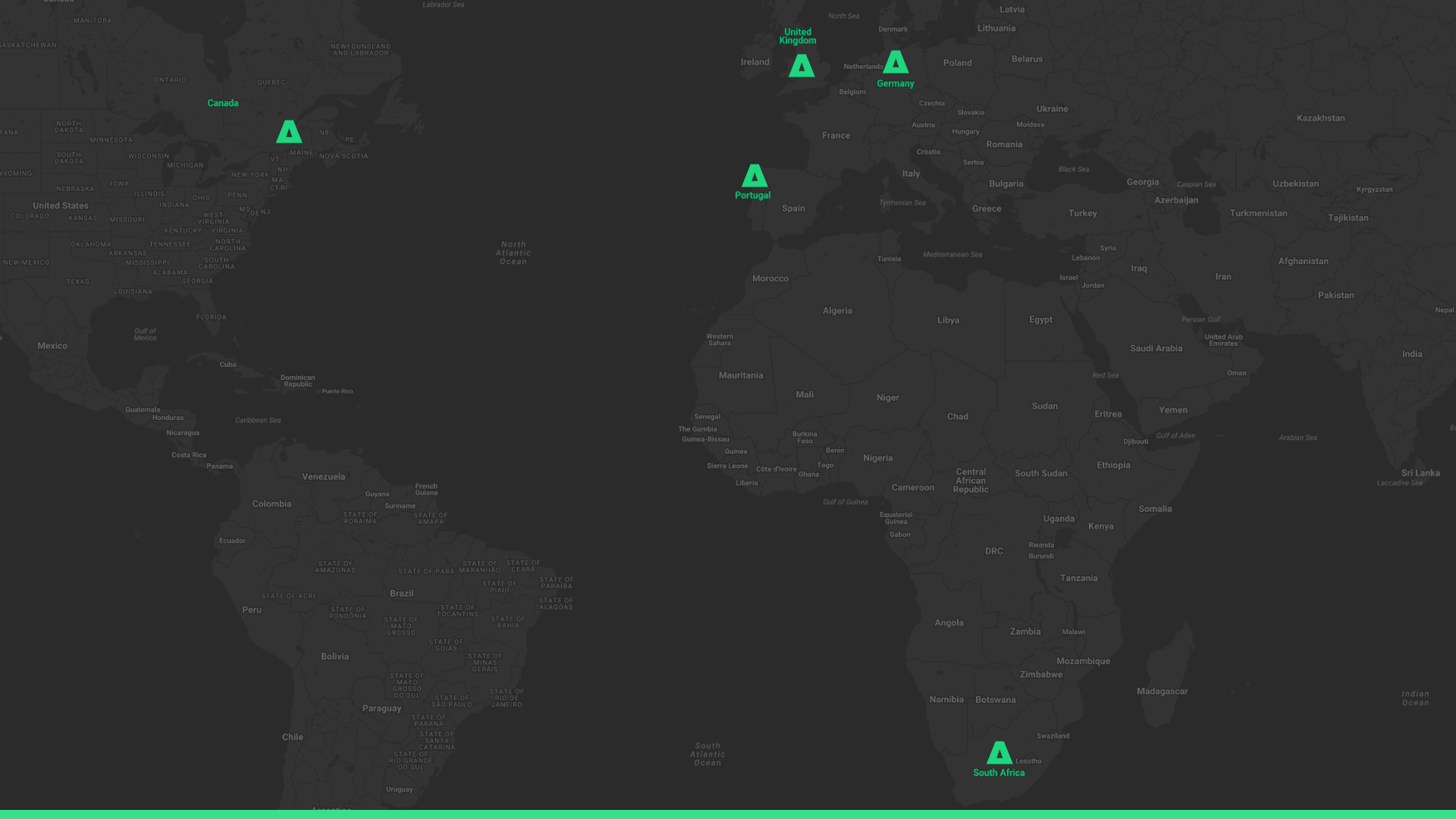Click the green Canada label
Screen dimensions: 1456x819
tap(223, 103)
